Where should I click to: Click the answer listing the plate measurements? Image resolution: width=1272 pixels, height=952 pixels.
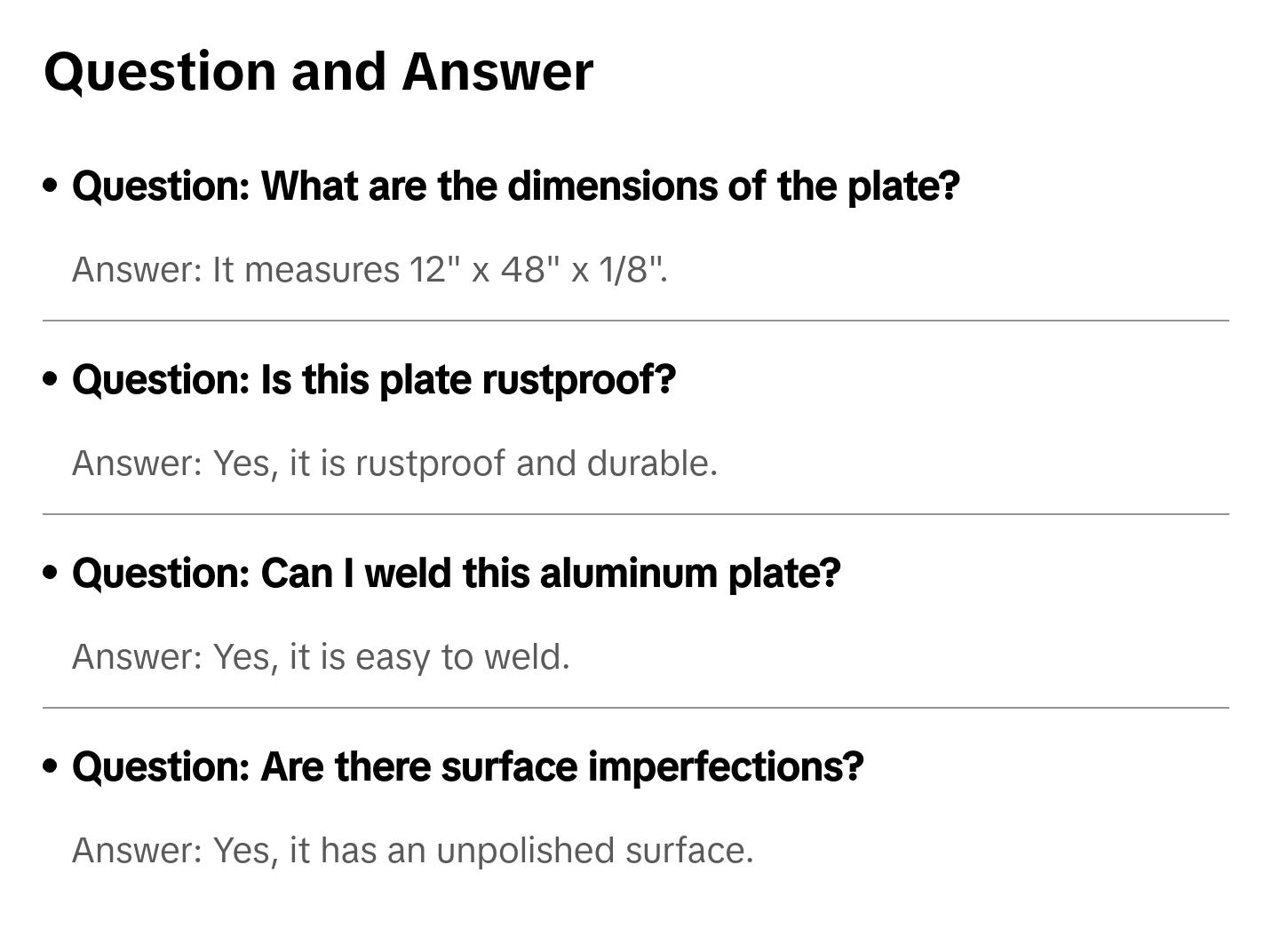370,270
